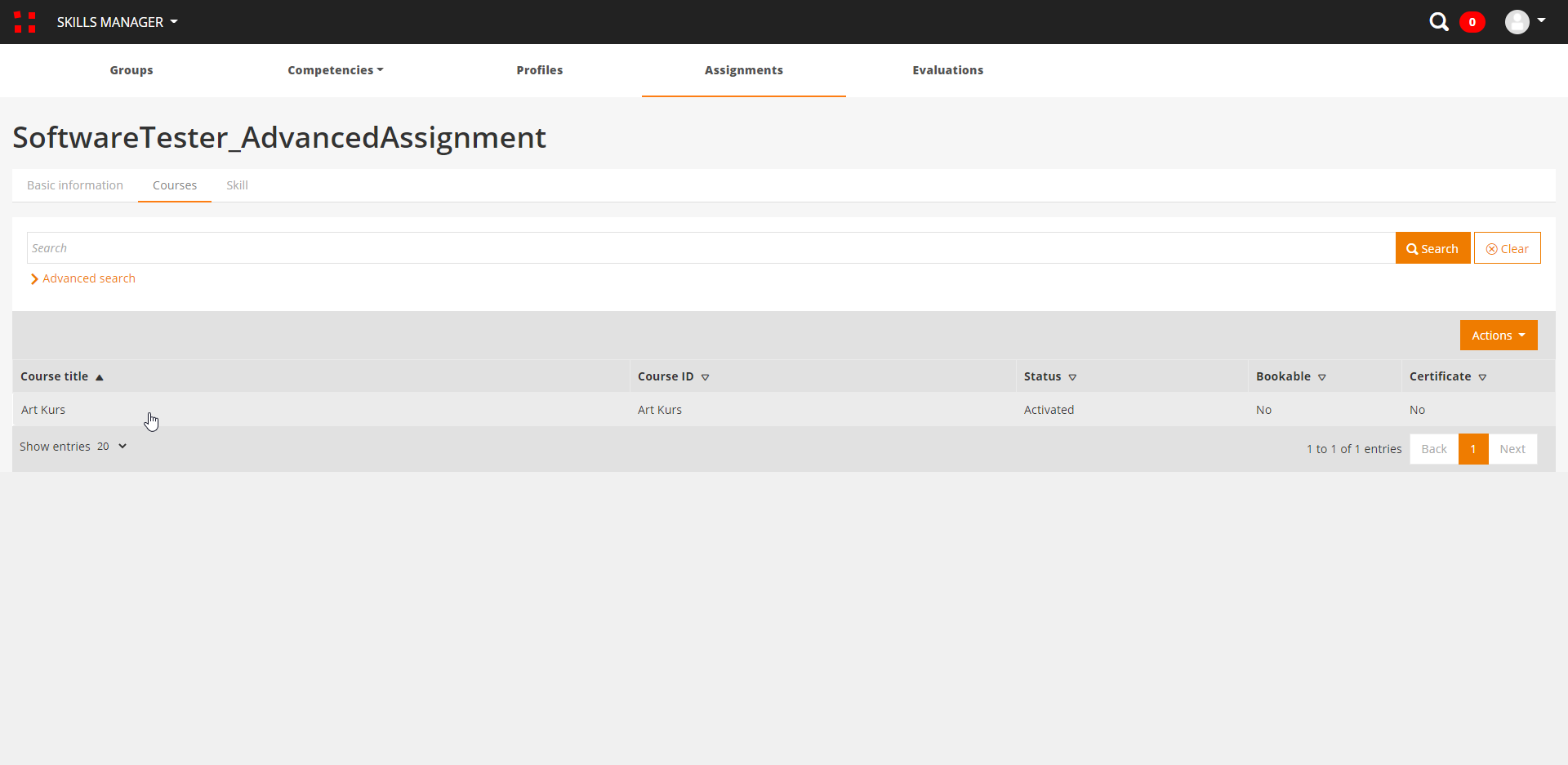Viewport: 1568px width, 765px height.
Task: Click the orange Search button
Action: pos(1432,248)
